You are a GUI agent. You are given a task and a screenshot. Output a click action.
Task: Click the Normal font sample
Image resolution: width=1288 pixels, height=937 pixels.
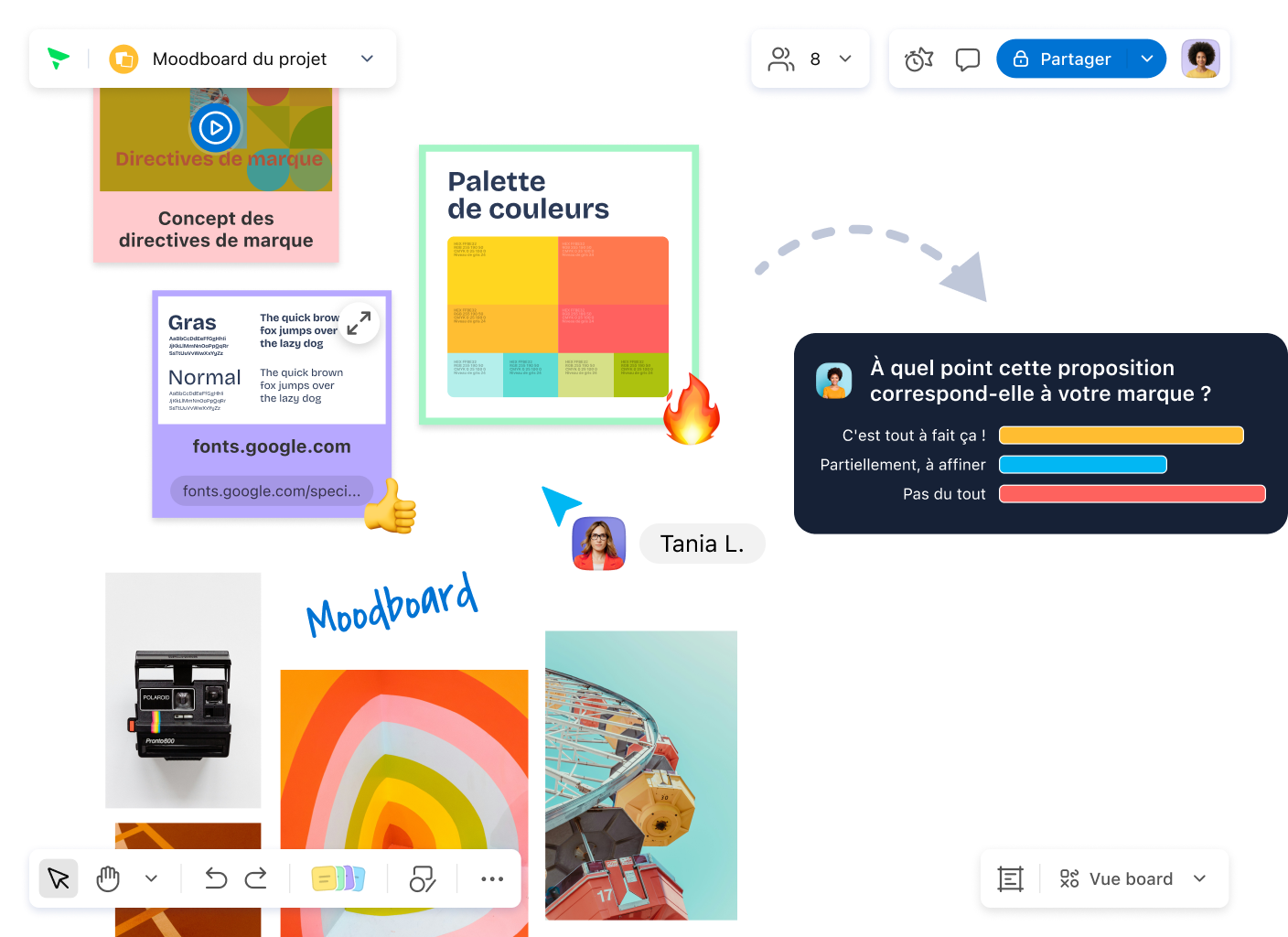click(205, 378)
